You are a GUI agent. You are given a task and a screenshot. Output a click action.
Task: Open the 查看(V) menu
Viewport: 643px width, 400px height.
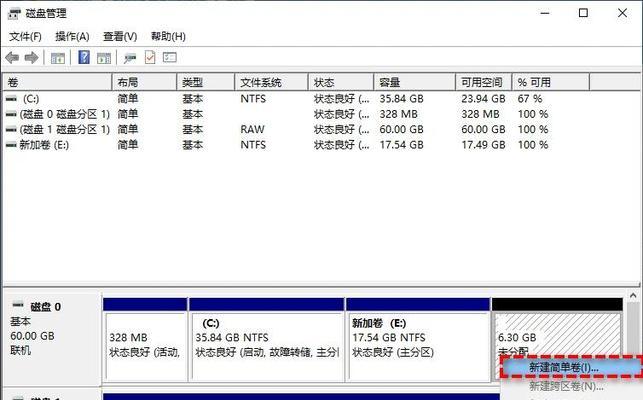pyautogui.click(x=120, y=37)
